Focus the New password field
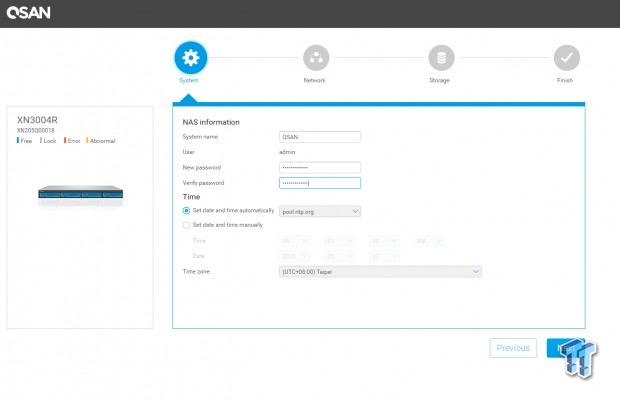 (320, 167)
